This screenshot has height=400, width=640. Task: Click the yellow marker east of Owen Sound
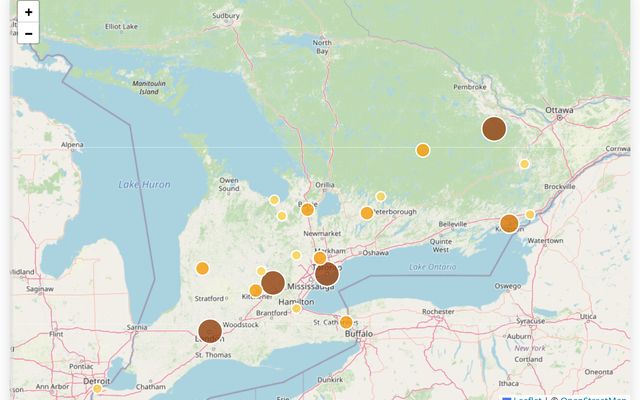point(274,200)
